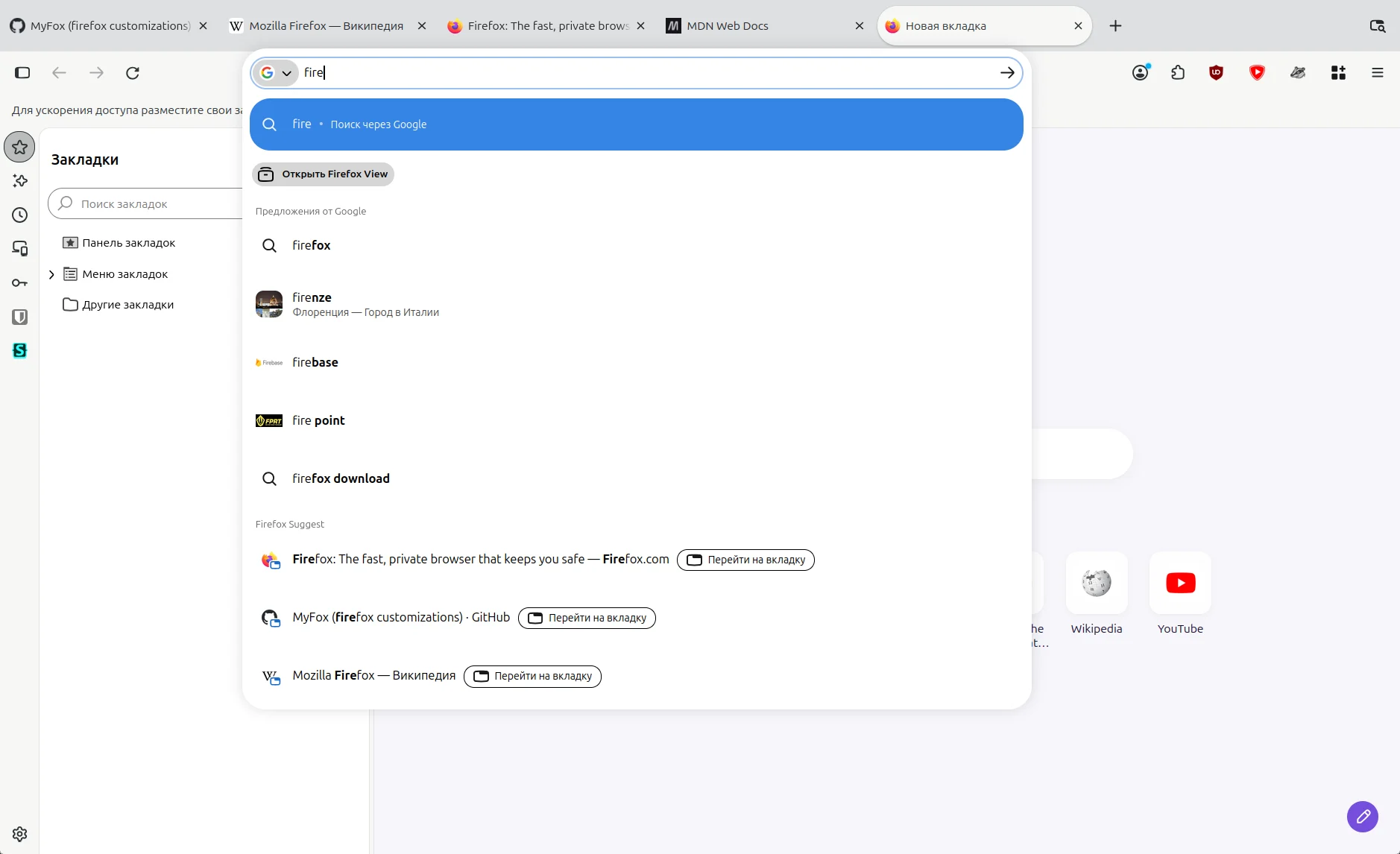Click Перейти на вкладку for Firefox.com
Viewport: 1400px width, 854px height.
[745, 560]
